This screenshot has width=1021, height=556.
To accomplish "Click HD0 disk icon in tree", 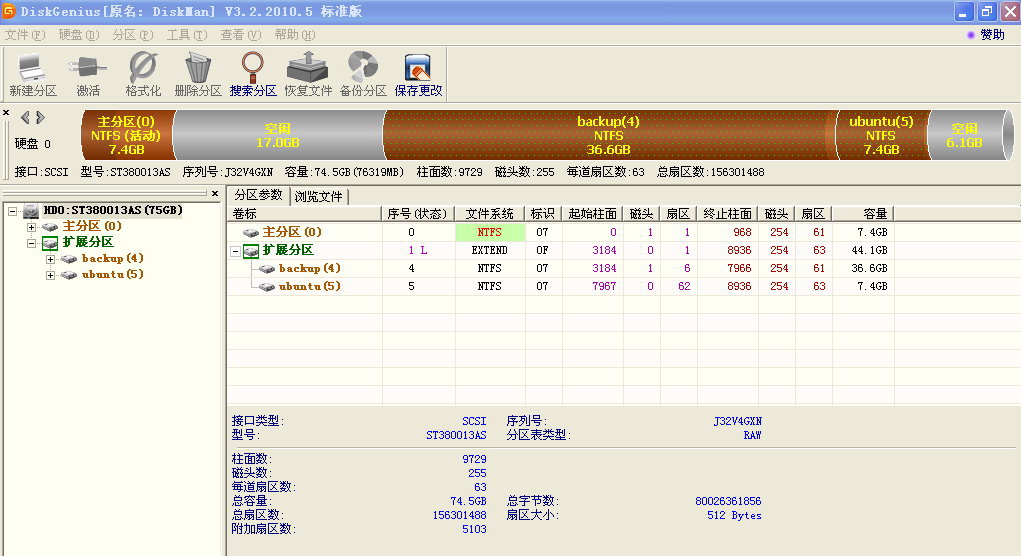I will 31,210.
